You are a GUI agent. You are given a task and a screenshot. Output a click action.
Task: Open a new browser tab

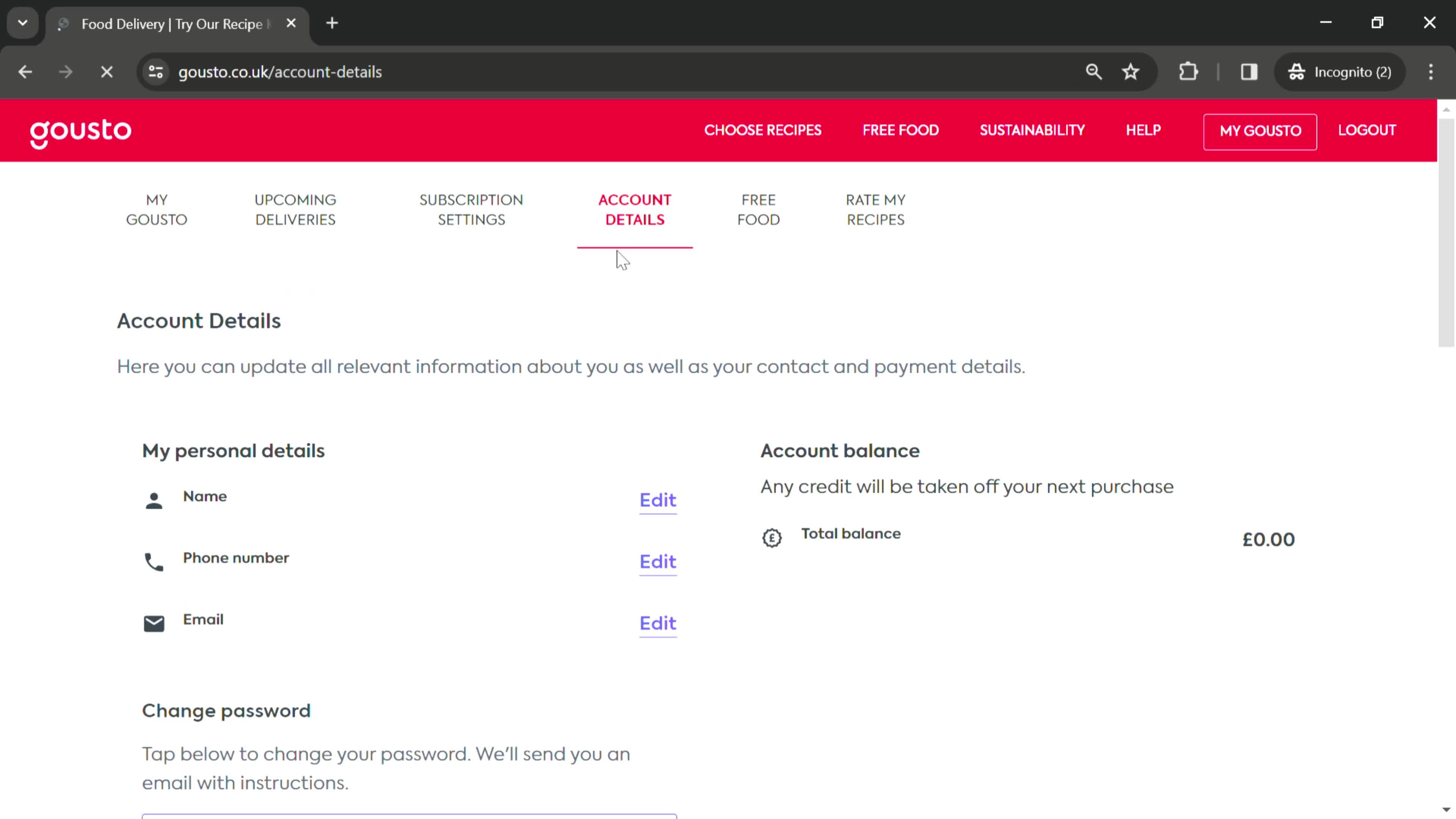click(333, 23)
